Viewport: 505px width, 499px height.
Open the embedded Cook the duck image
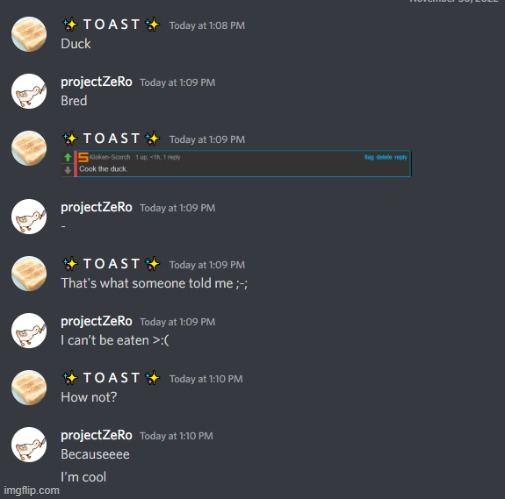tap(236, 164)
